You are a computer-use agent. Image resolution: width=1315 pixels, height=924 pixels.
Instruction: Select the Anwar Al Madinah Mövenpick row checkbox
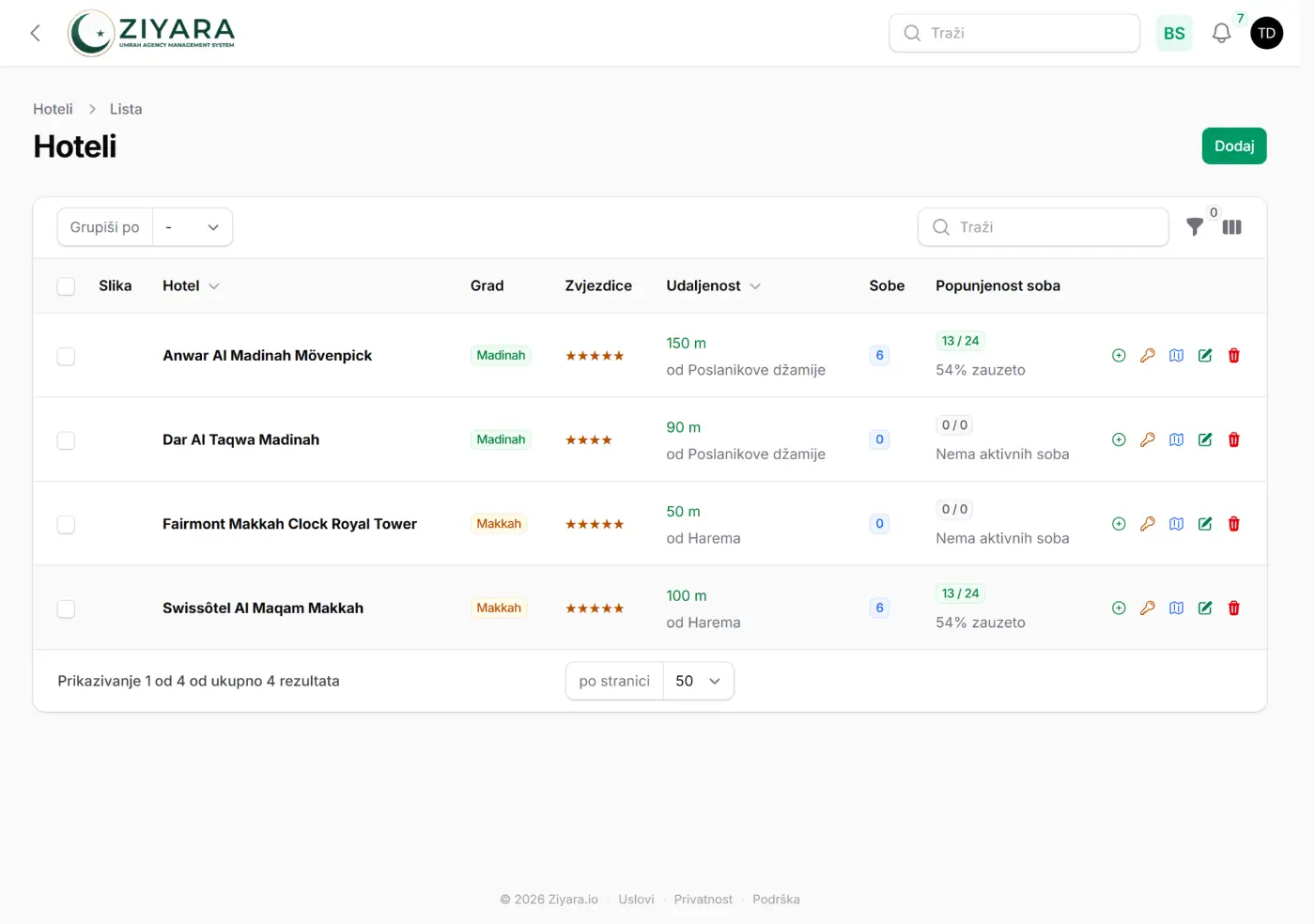(x=66, y=356)
